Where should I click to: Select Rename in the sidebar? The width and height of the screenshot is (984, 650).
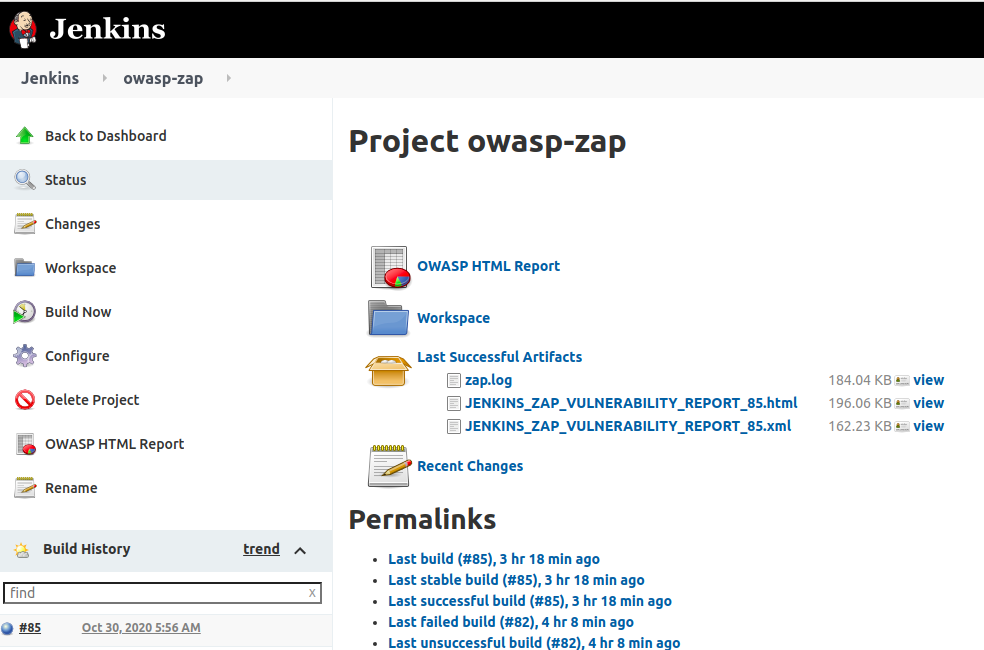[71, 488]
